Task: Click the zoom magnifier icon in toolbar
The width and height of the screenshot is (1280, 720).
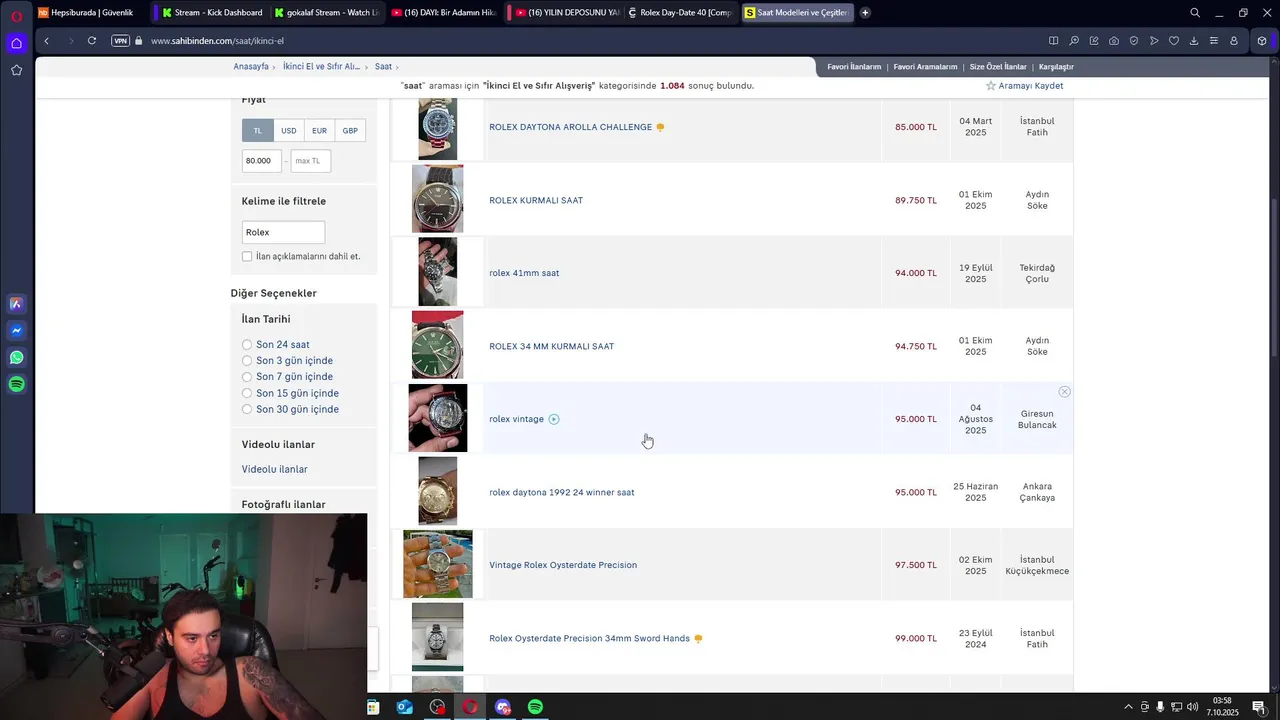Action: tap(1073, 41)
